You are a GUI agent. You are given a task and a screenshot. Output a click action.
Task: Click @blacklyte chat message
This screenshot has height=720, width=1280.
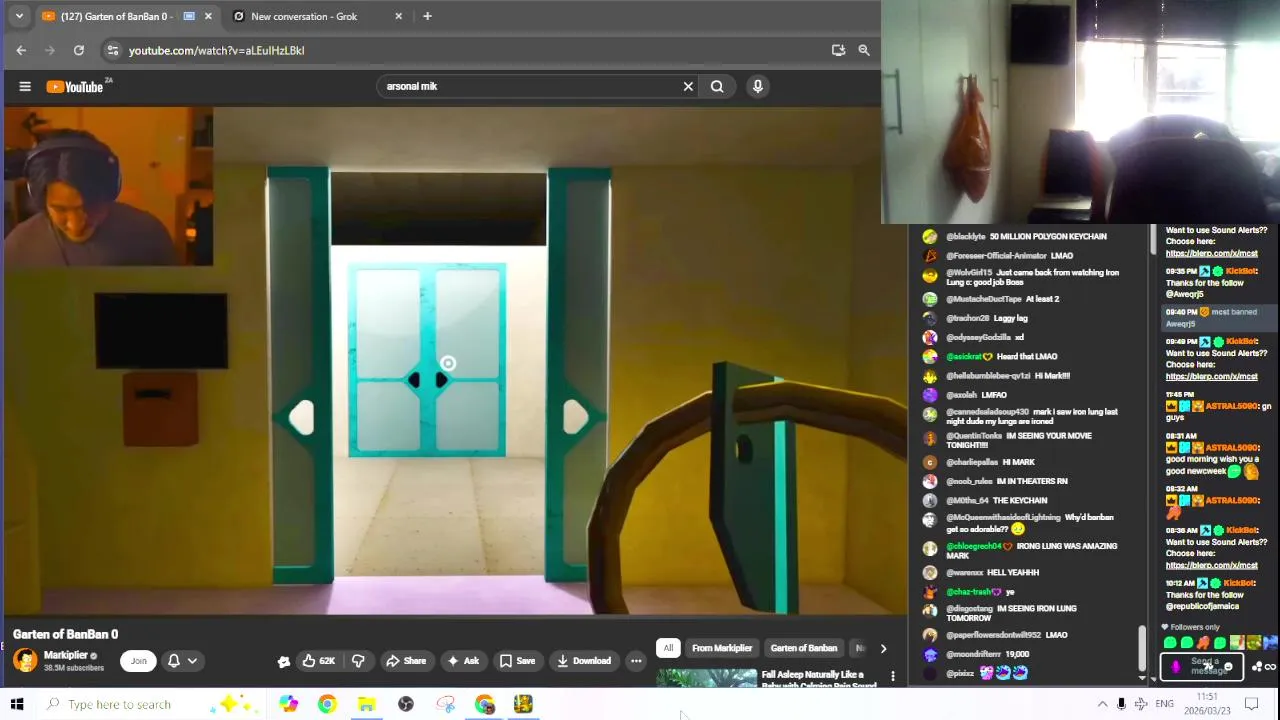tap(1026, 236)
